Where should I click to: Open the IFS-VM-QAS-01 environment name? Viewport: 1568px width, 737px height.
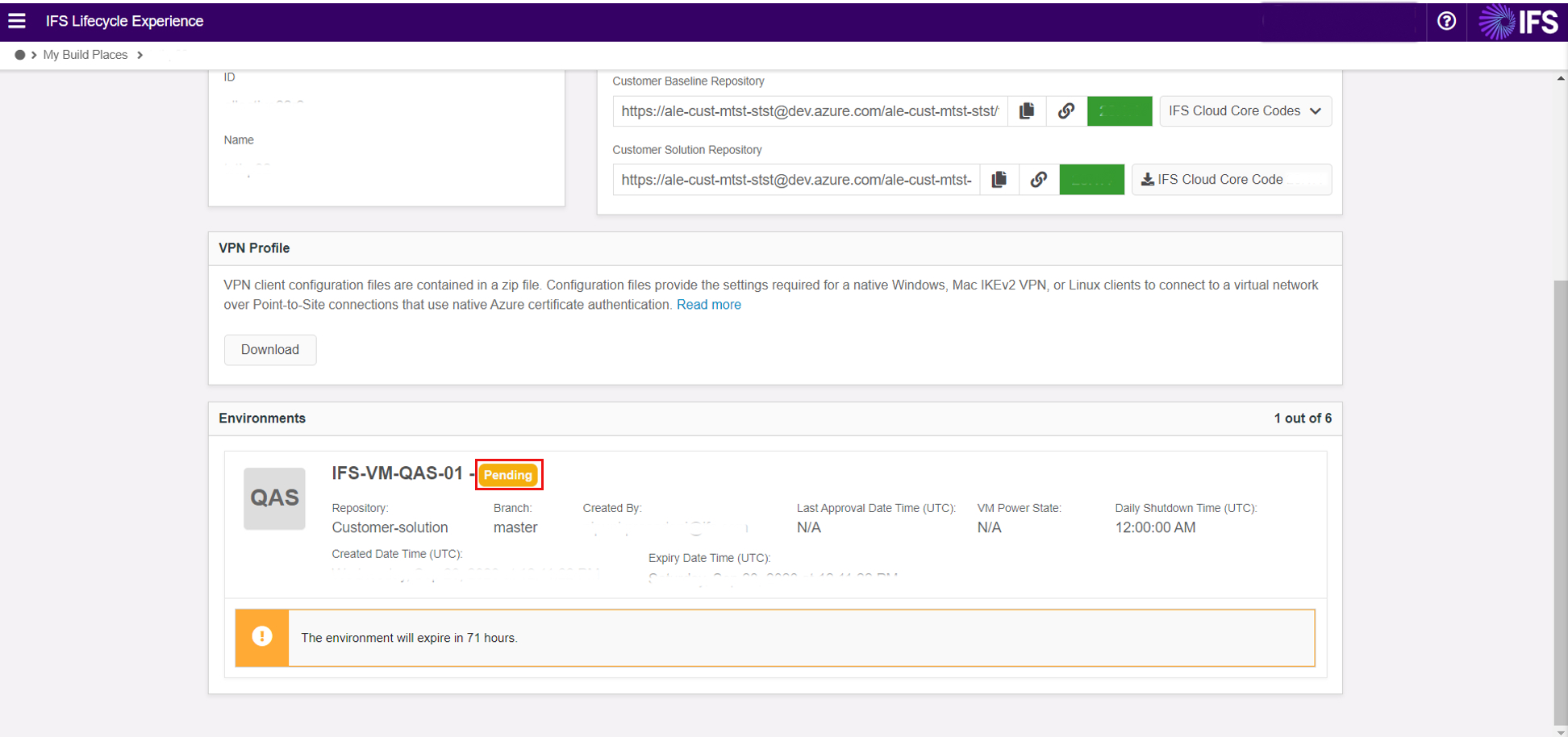[398, 473]
